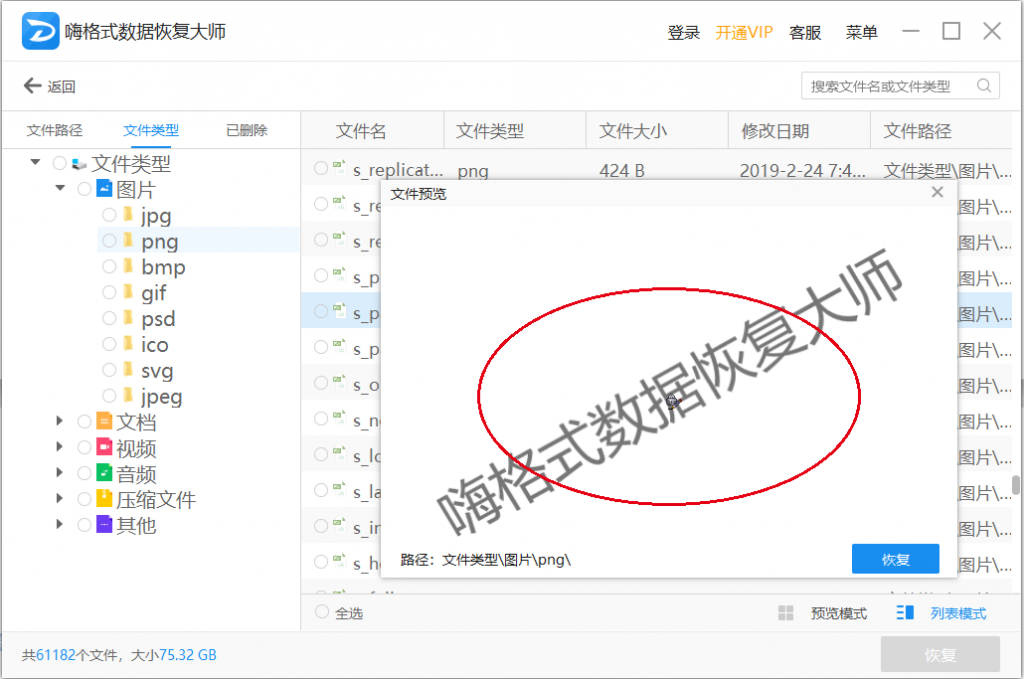1024x679 pixels.
Task: Click the drive icon beside 文件类型 root
Action: tap(79, 163)
